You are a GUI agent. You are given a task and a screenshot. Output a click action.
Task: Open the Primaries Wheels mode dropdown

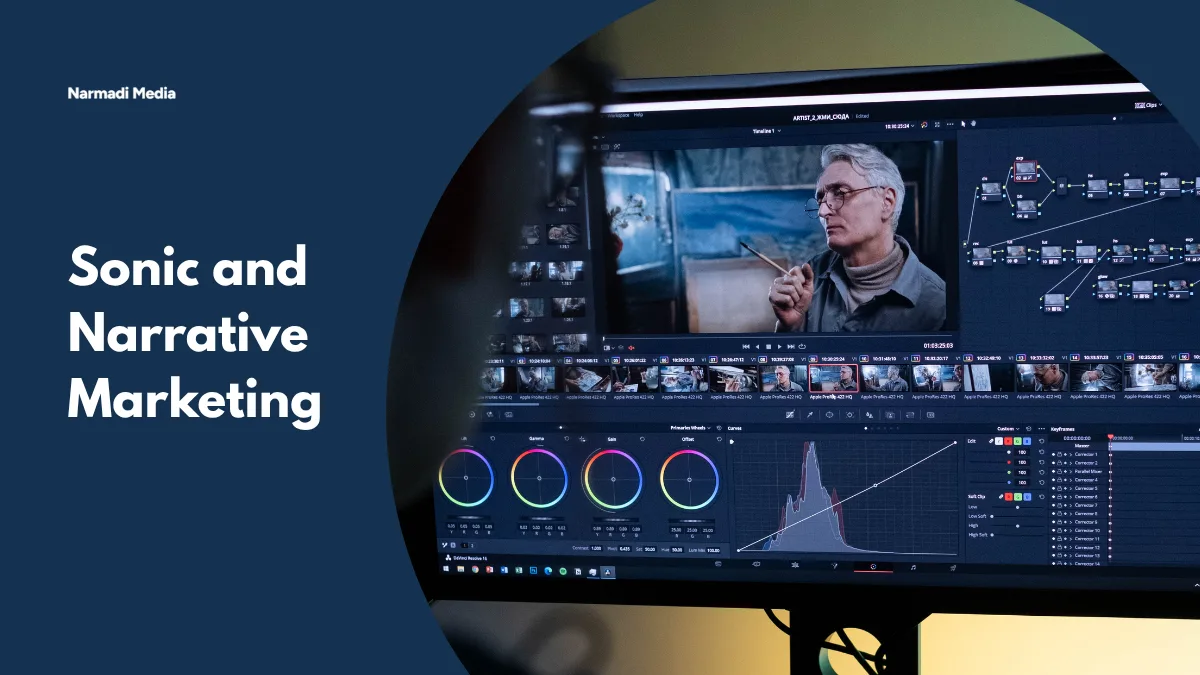[690, 428]
